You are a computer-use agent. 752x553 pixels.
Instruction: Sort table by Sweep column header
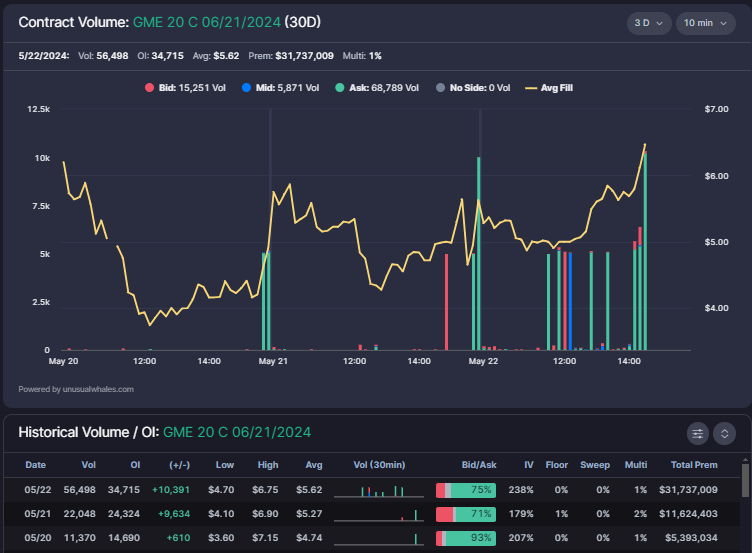[595, 465]
